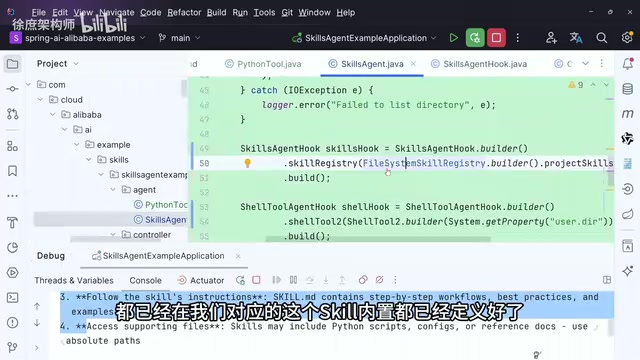Stop debug session from Debug toolbar

pyautogui.click(x=256, y=280)
